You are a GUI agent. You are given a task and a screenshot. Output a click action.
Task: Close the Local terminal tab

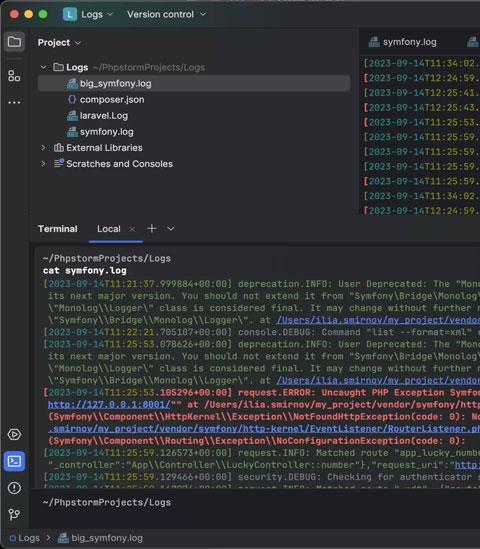(132, 229)
